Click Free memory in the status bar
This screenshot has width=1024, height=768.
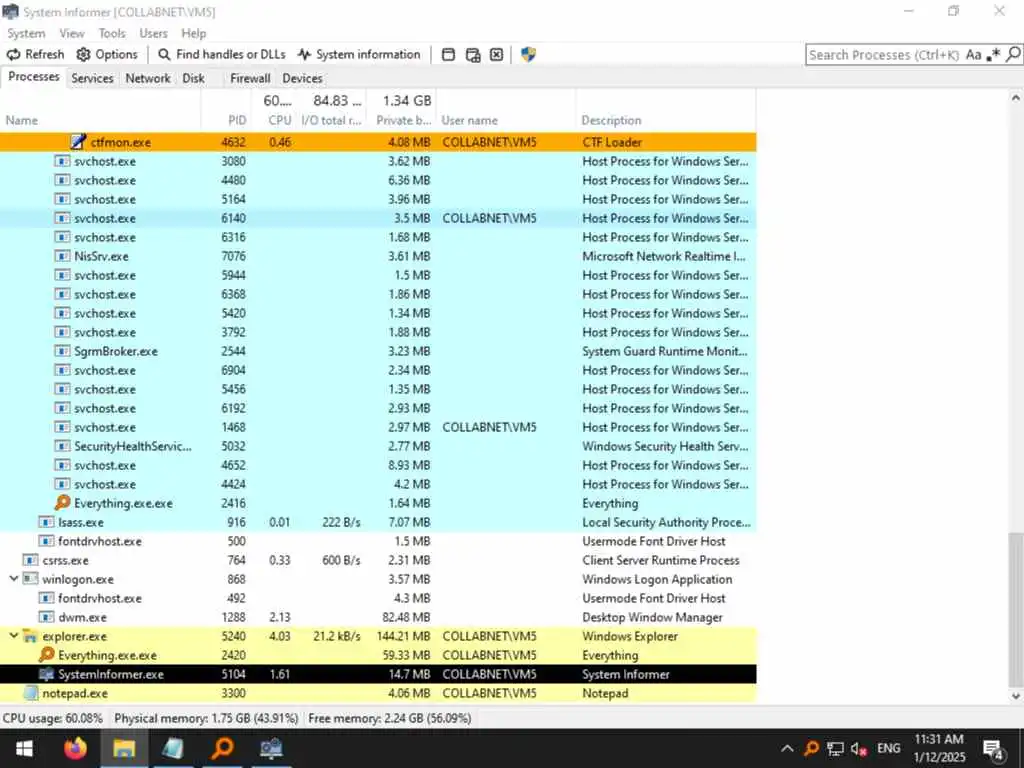tap(389, 718)
